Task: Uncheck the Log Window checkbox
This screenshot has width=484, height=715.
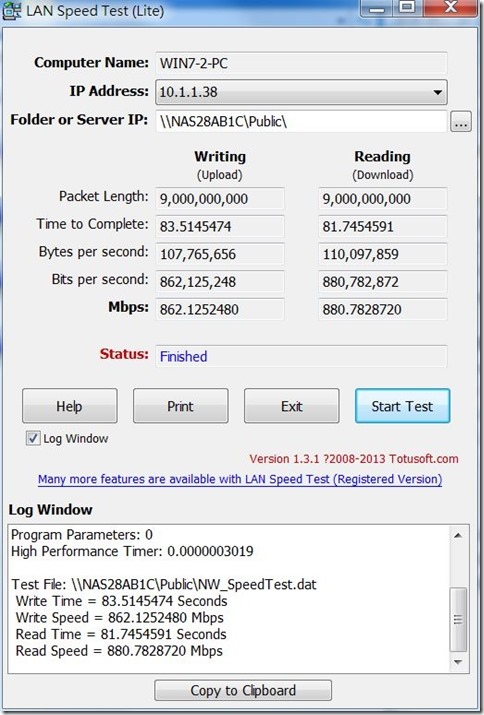Action: (x=33, y=439)
